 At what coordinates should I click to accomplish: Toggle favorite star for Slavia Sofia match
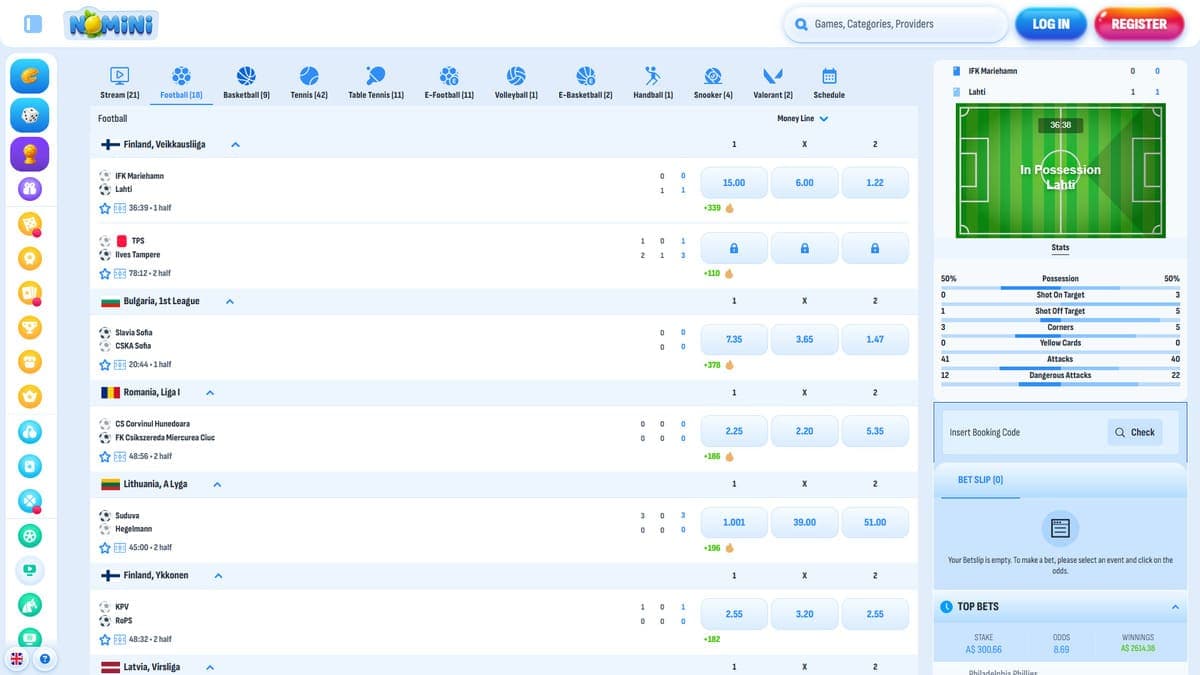click(104, 365)
